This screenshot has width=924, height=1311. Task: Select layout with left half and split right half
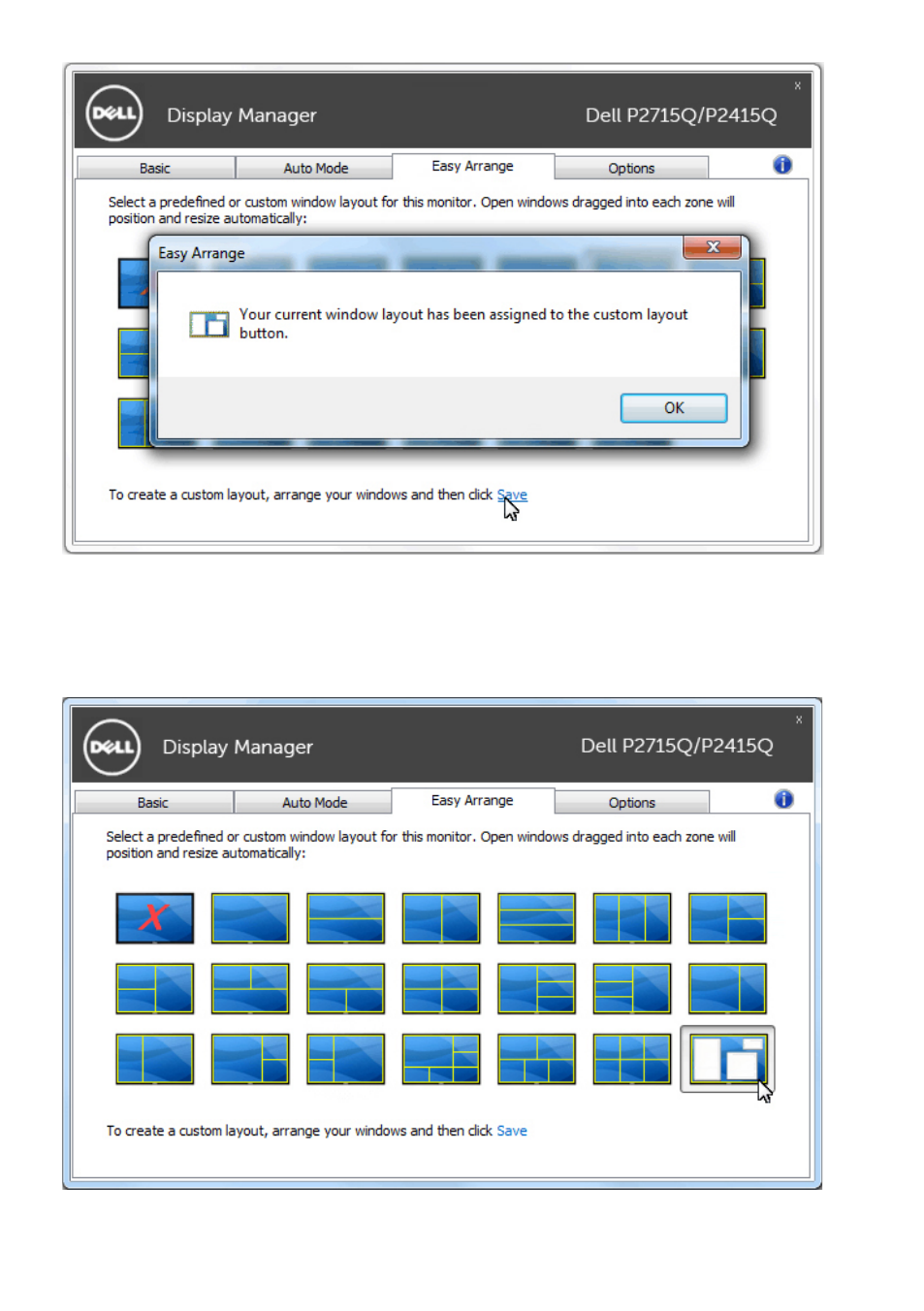(727, 918)
